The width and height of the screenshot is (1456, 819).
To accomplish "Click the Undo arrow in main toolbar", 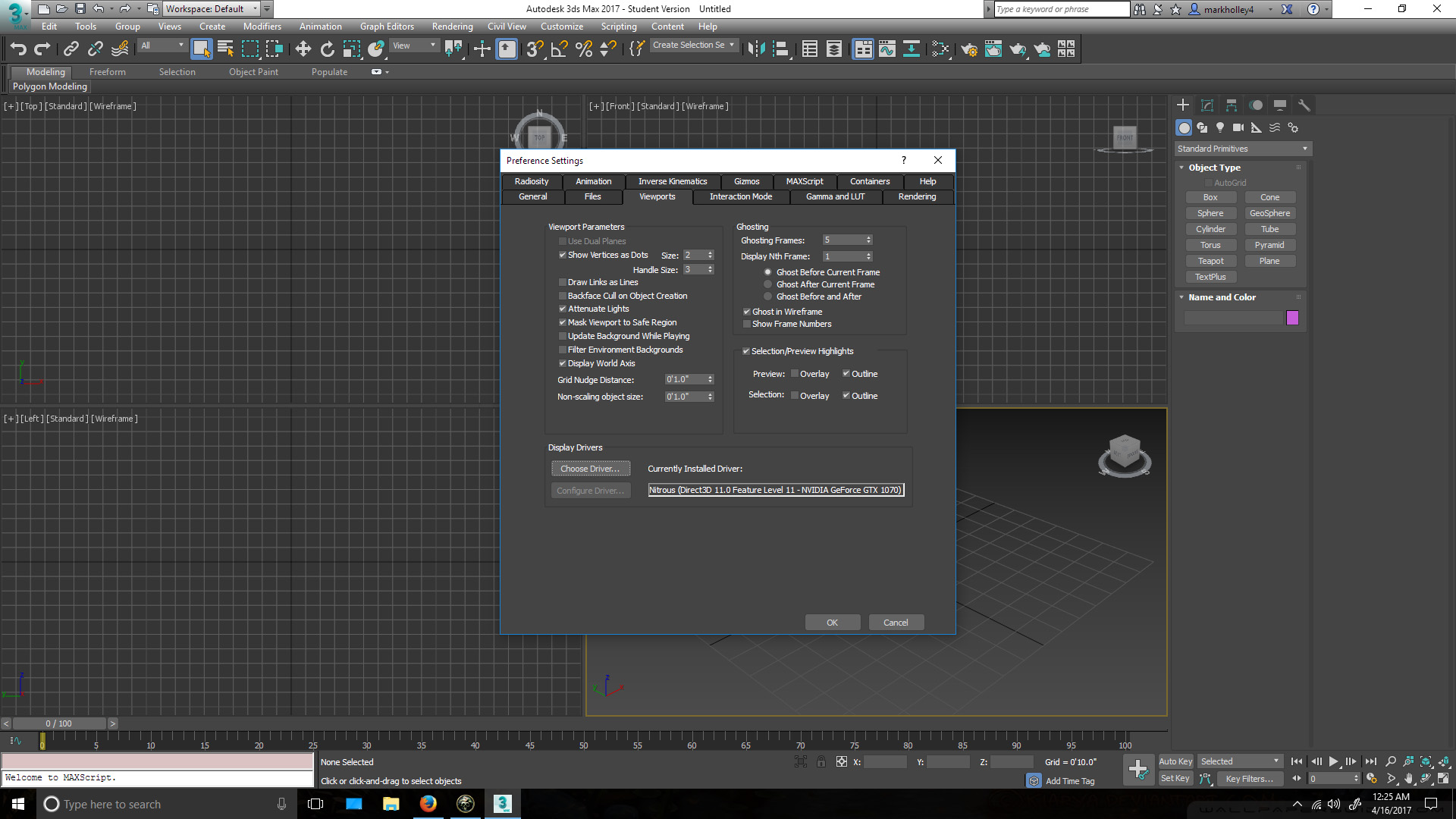I will (18, 49).
